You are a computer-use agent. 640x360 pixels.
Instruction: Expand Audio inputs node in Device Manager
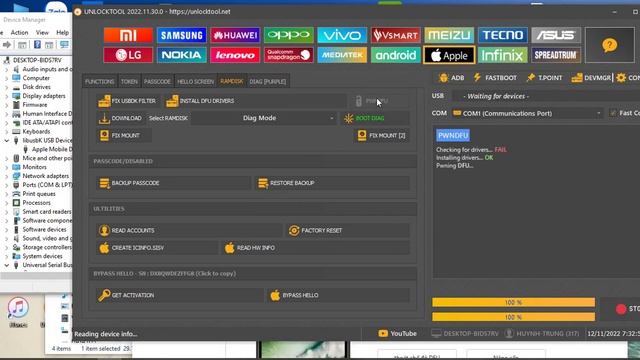[7, 69]
